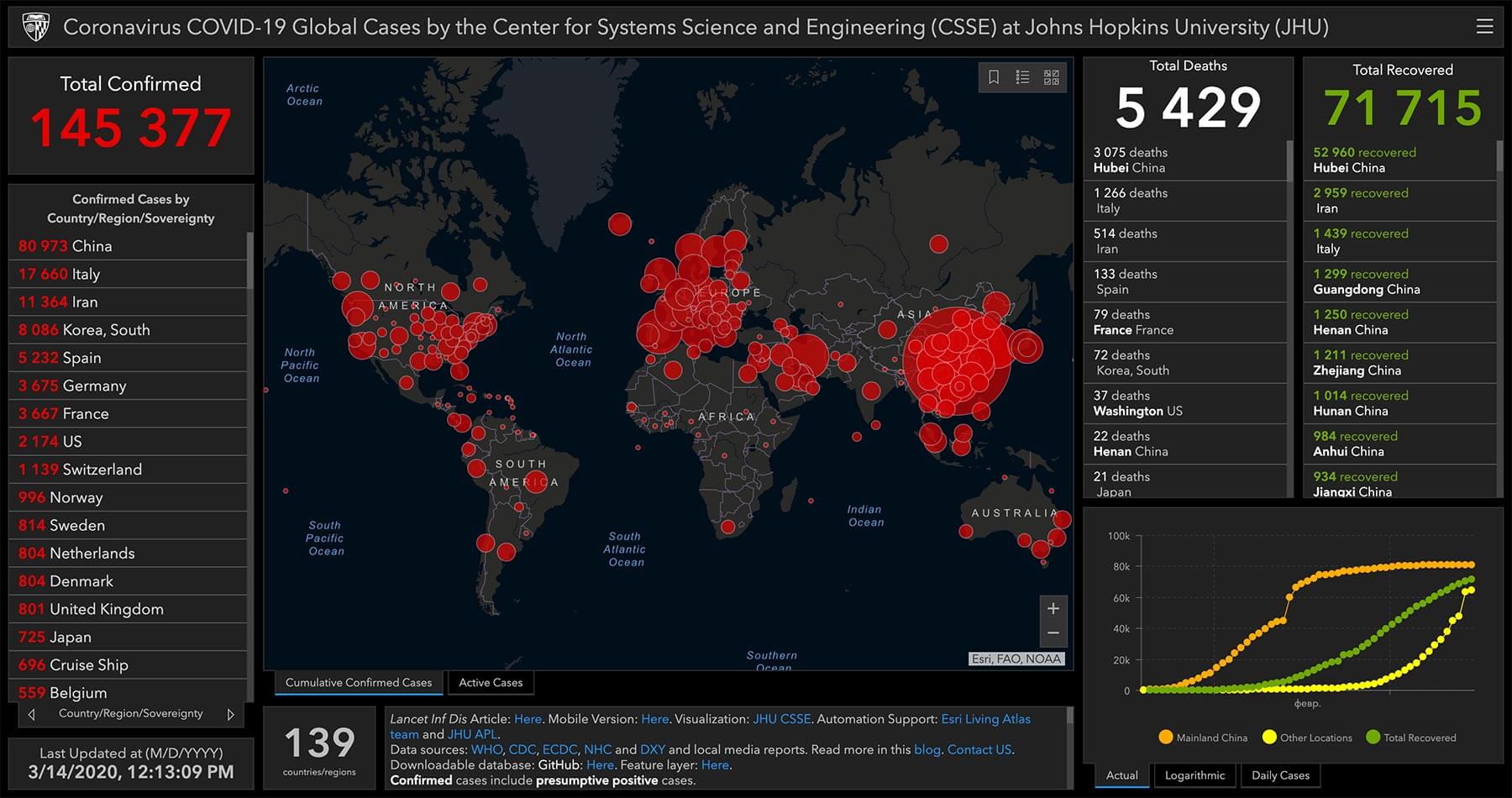
Task: Open the DXY data source link
Action: [x=652, y=750]
